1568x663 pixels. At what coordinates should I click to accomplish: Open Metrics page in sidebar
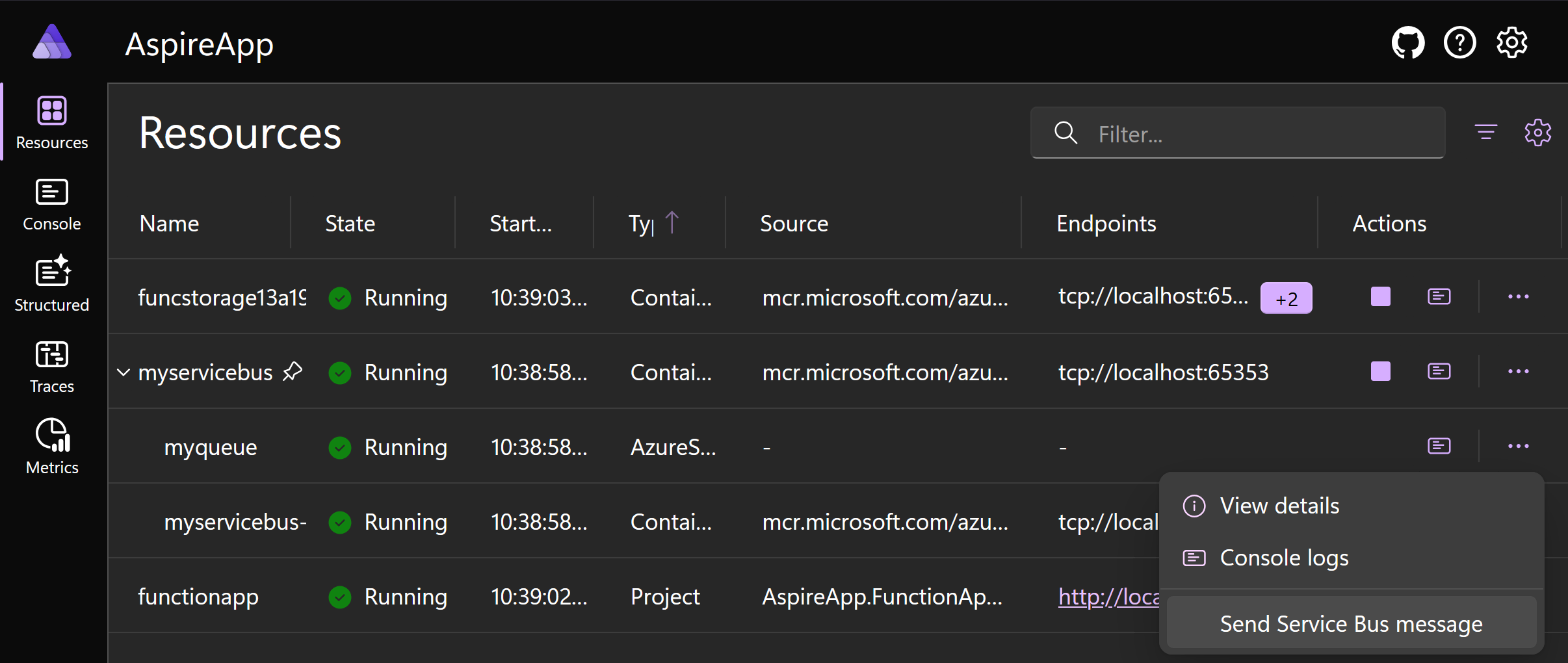52,447
